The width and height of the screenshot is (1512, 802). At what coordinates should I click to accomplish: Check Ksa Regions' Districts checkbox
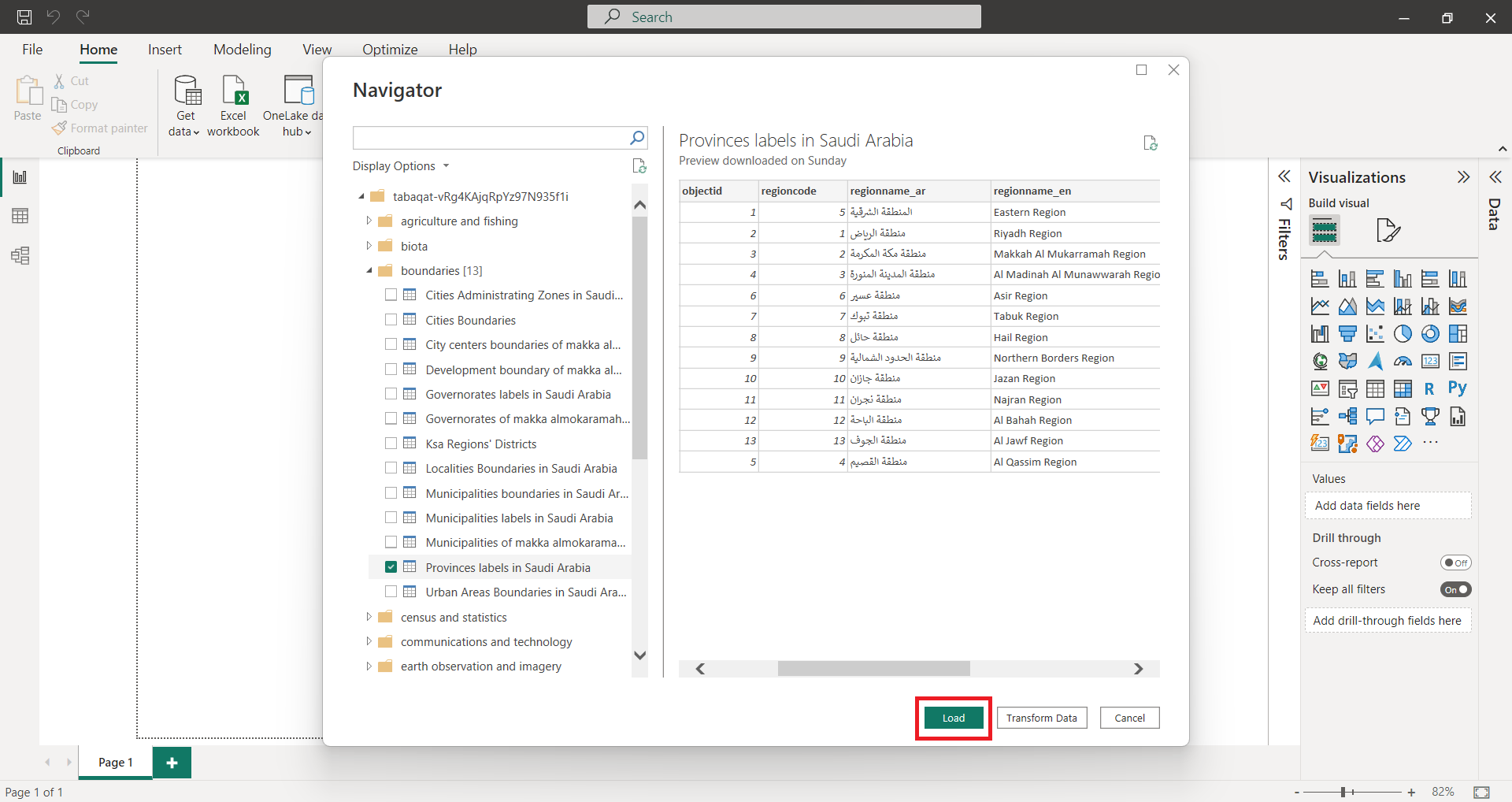[391, 444]
